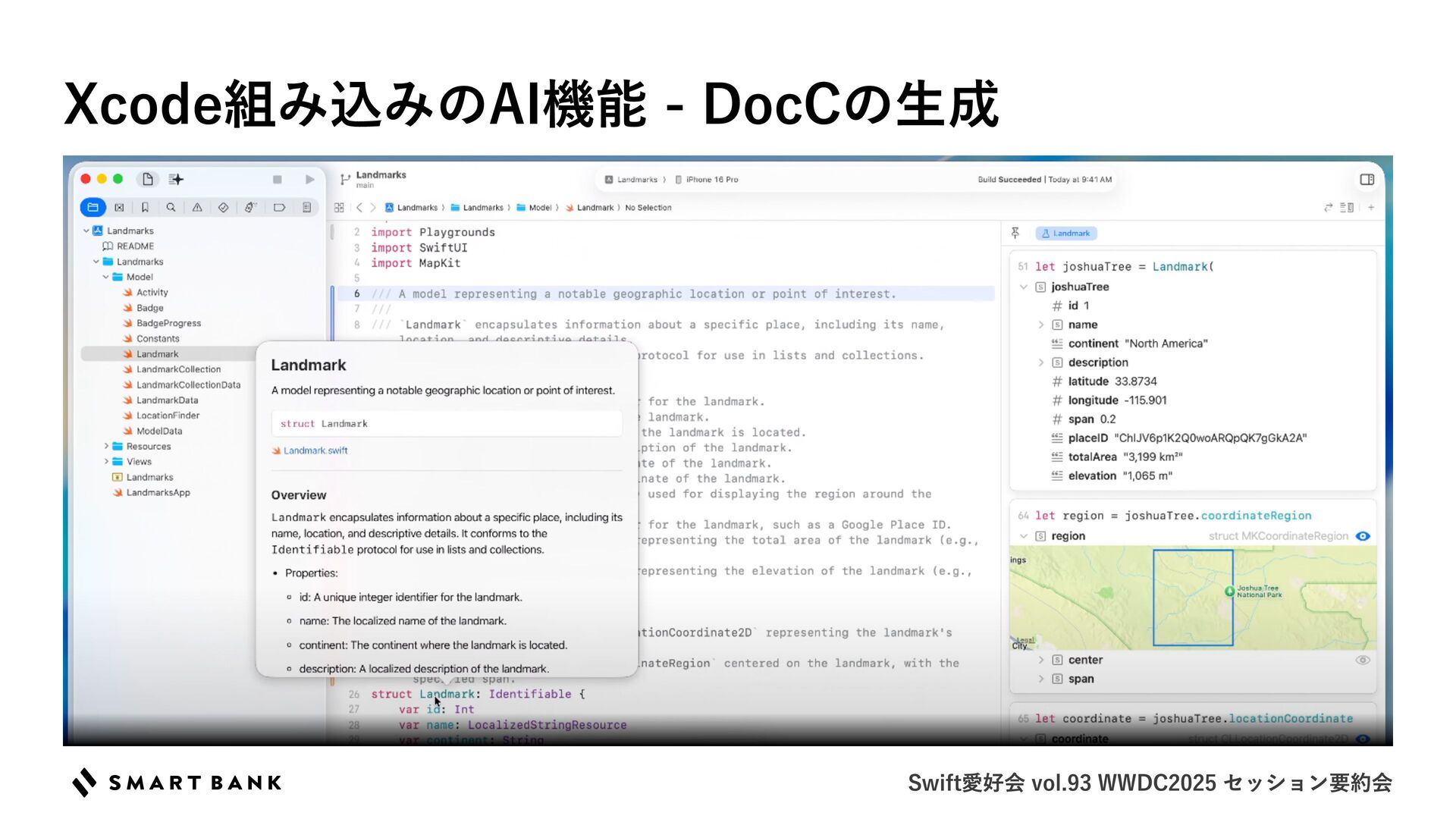
Task: Open the Find navigator magnifier icon
Action: point(171,207)
